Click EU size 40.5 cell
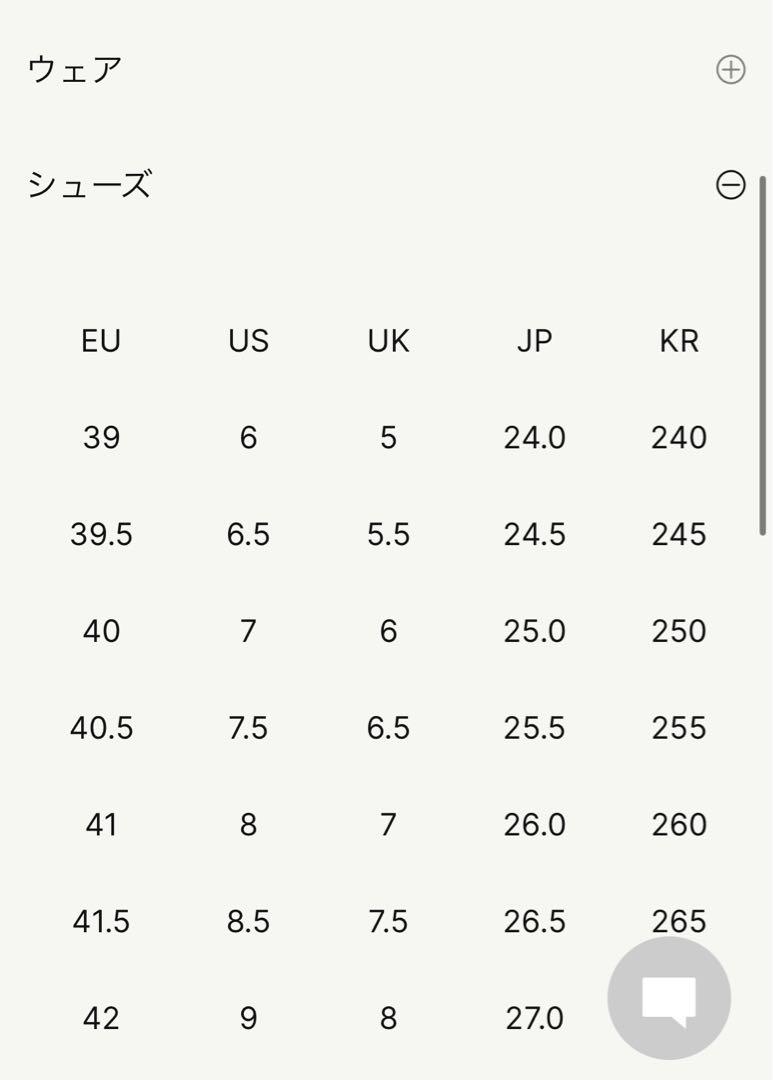The image size is (773, 1080). pos(101,728)
